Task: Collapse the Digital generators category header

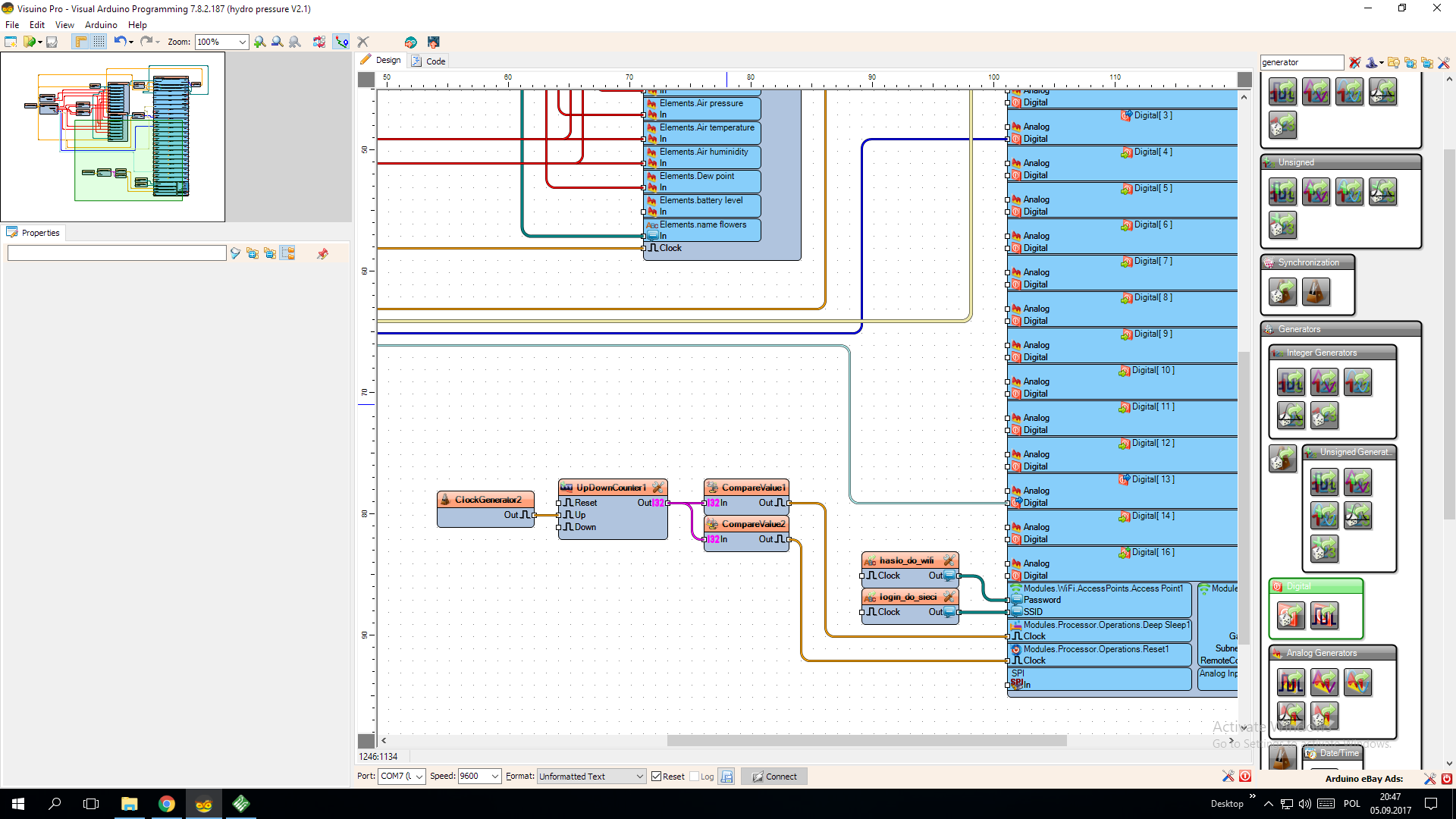Action: pos(1316,586)
